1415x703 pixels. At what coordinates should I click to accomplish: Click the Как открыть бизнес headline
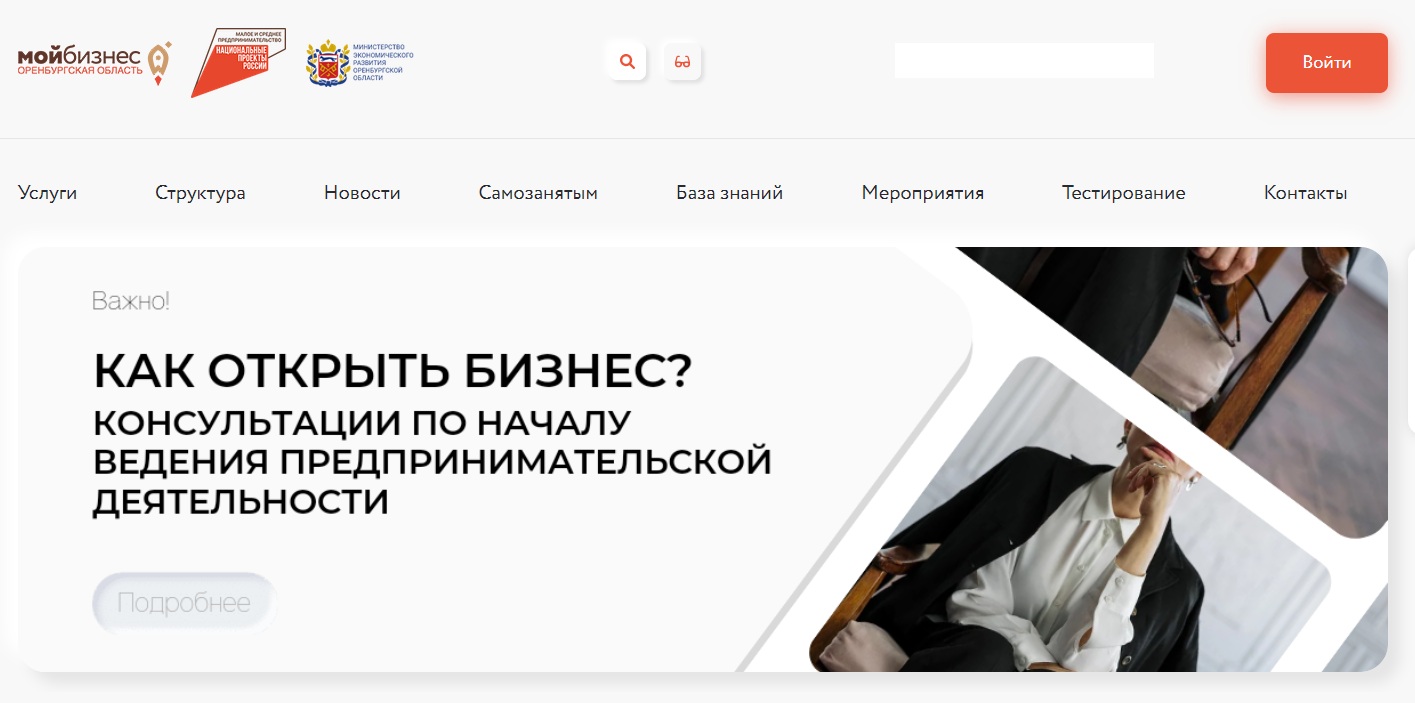pos(393,371)
